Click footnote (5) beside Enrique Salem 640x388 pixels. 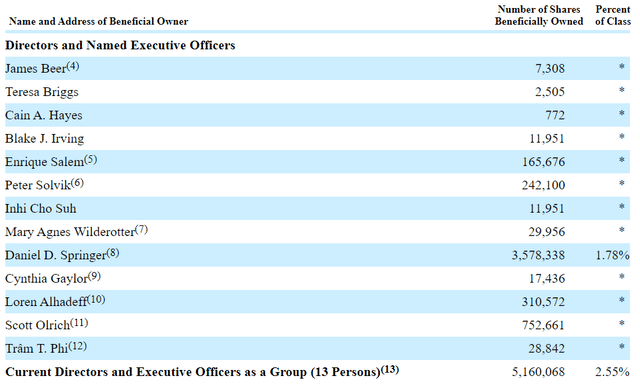tap(91, 160)
